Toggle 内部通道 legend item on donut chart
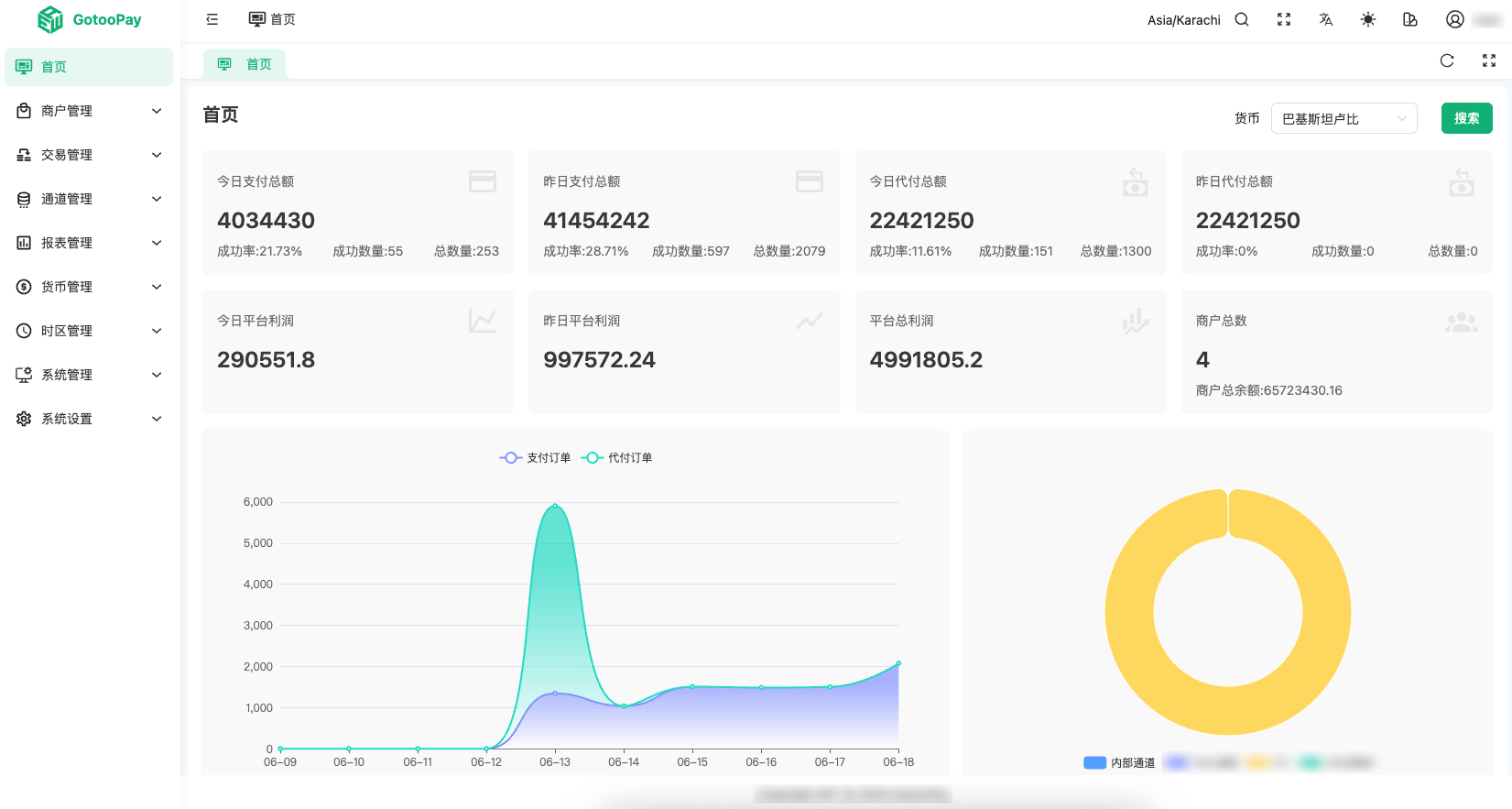 [1119, 762]
